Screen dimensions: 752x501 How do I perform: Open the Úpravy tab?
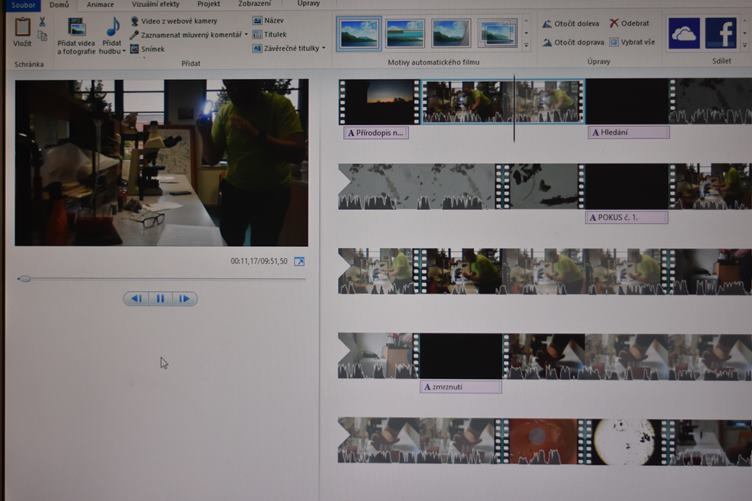coord(308,4)
